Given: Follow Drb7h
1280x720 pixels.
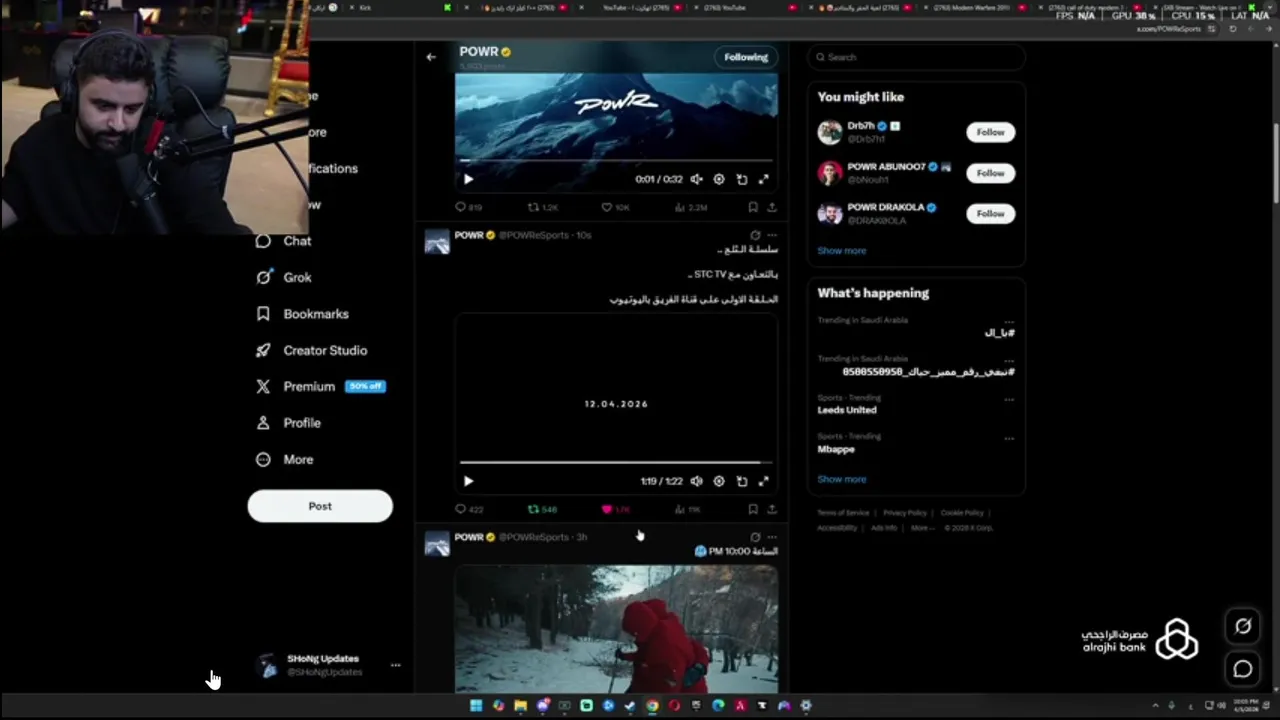Looking at the screenshot, I should 990,132.
